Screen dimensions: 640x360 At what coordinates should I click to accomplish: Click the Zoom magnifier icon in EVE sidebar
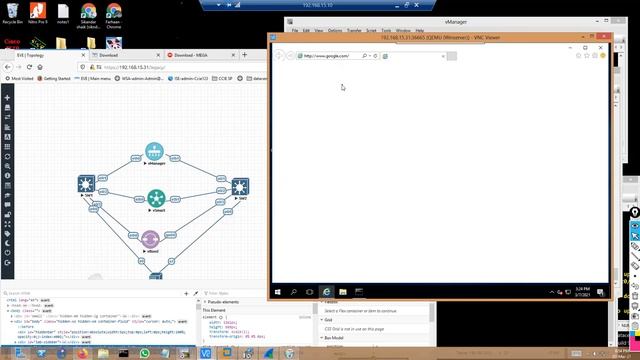[7, 167]
